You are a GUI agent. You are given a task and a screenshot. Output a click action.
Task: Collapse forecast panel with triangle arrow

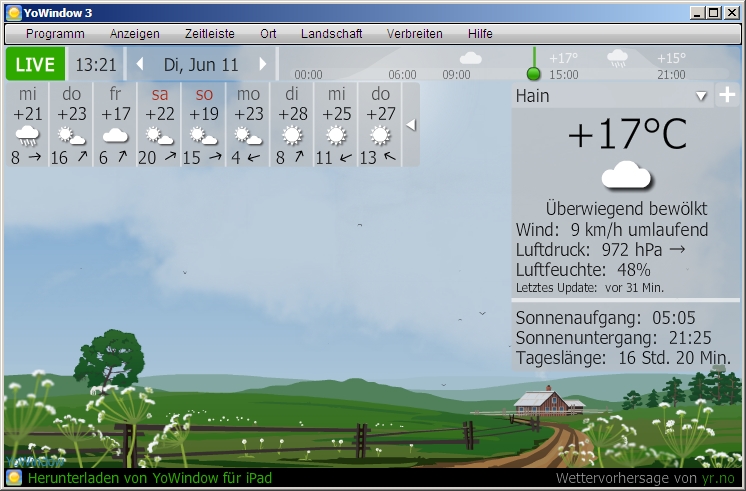pyautogui.click(x=411, y=125)
